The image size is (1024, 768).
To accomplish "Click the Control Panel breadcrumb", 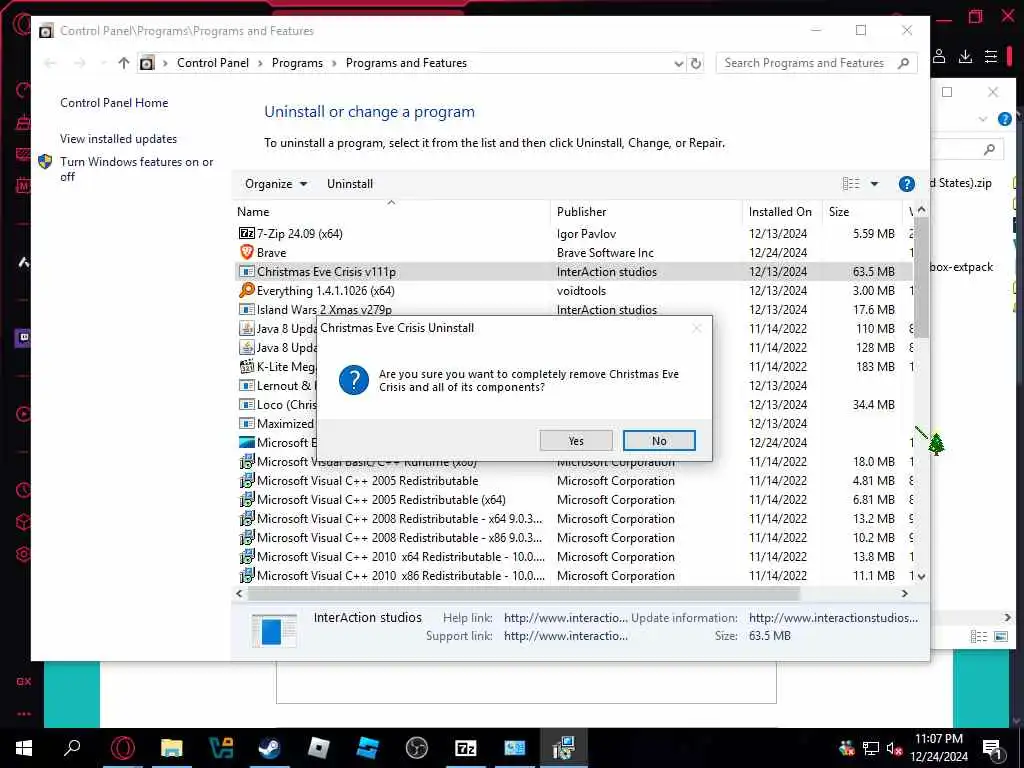I will (x=213, y=63).
